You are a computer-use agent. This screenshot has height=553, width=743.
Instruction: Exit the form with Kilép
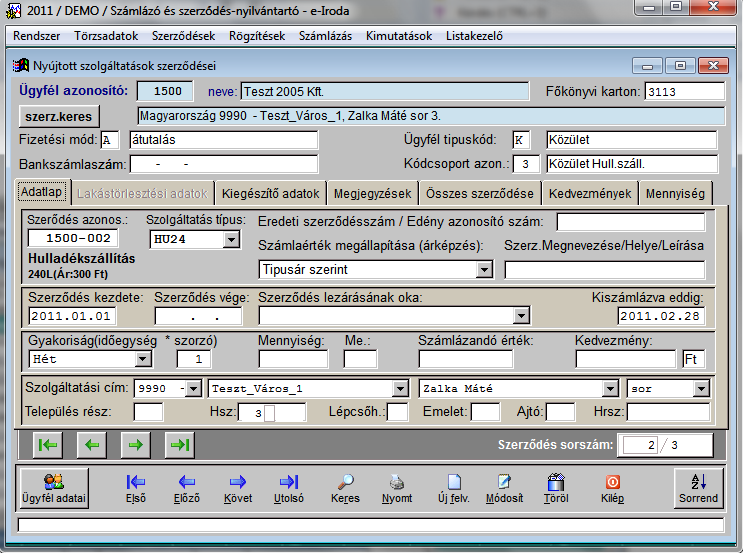coord(612,487)
